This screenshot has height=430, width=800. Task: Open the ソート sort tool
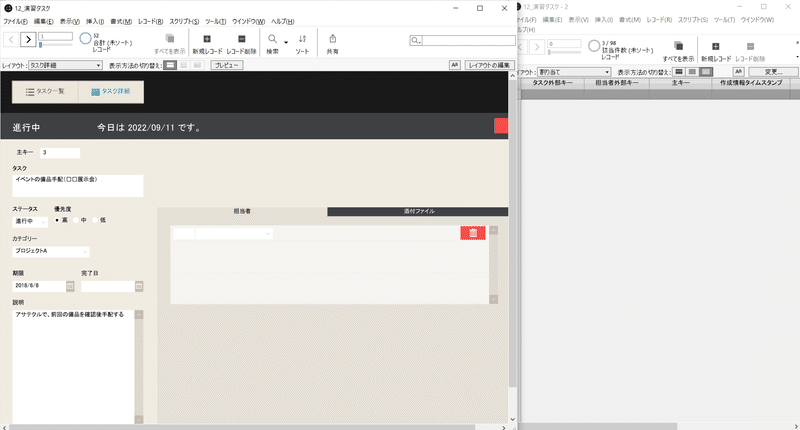click(x=302, y=44)
